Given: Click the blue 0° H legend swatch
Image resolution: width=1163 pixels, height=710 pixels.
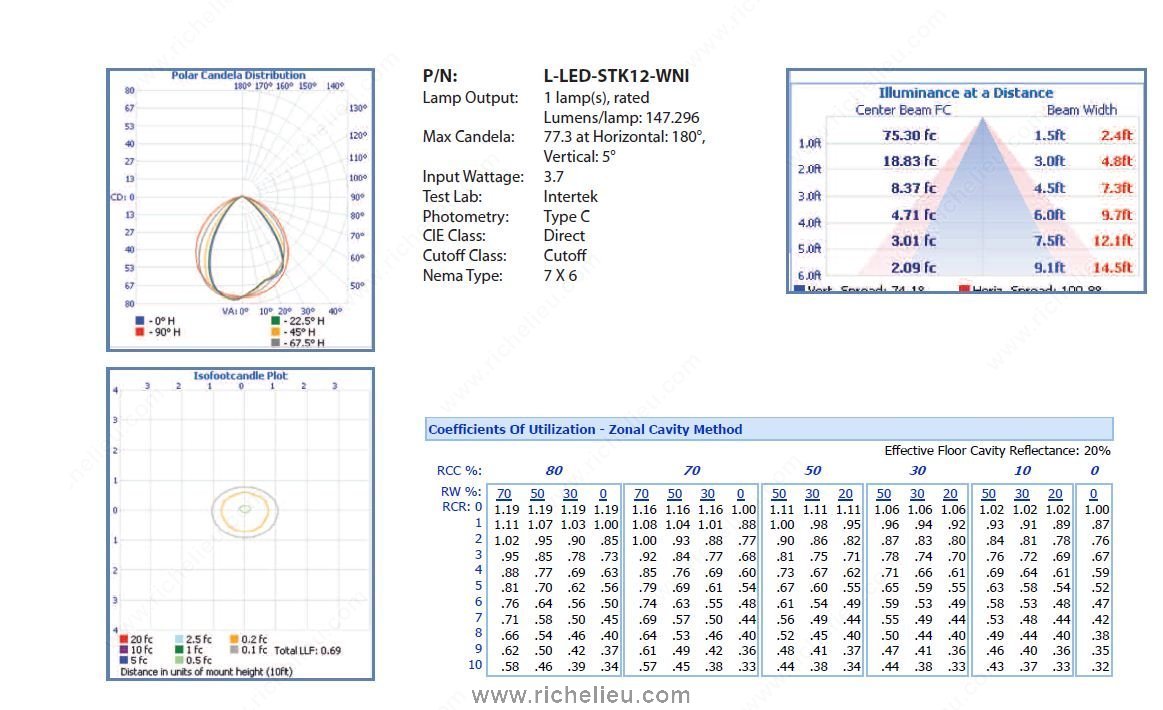Looking at the screenshot, I should point(140,321).
